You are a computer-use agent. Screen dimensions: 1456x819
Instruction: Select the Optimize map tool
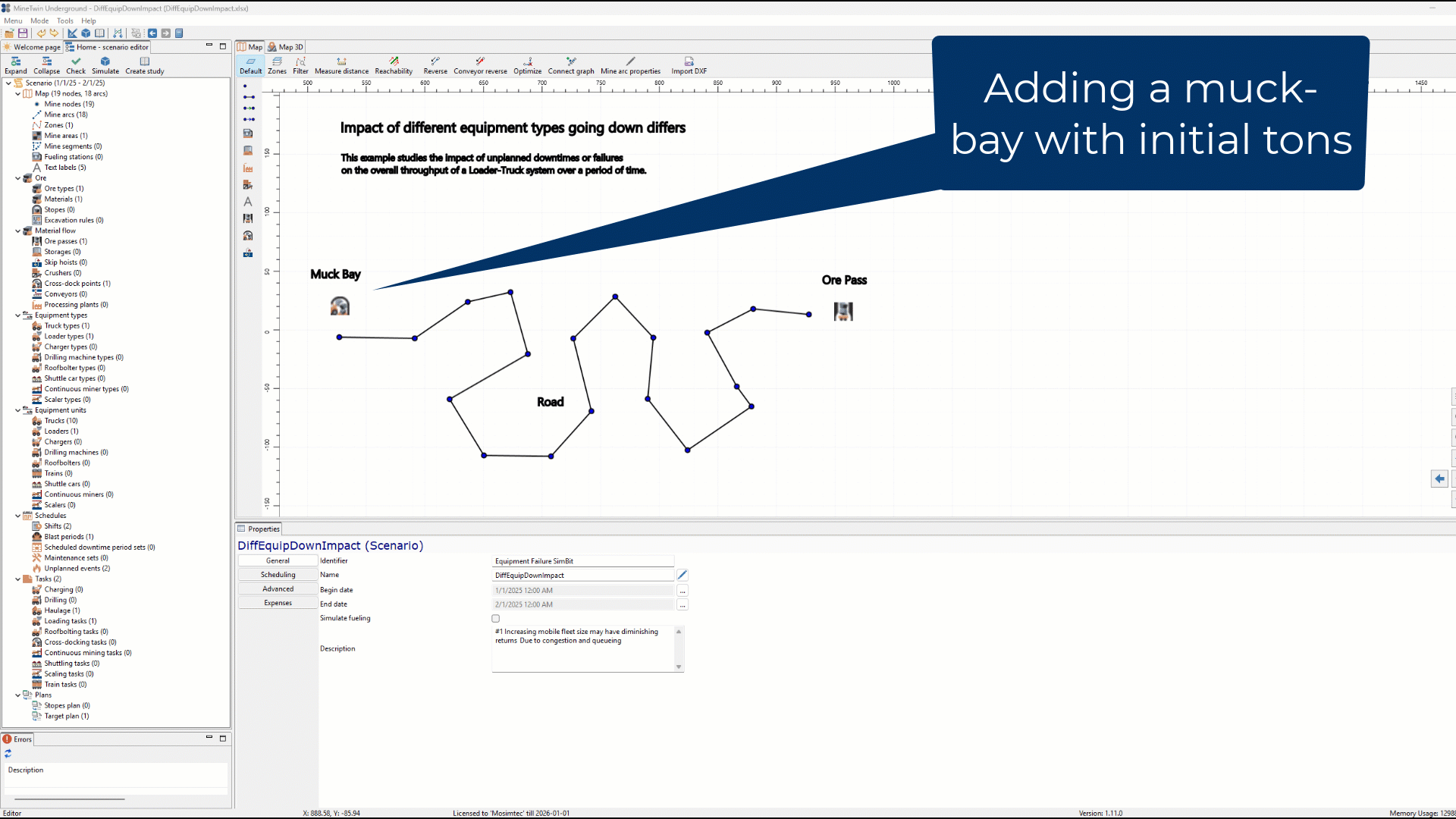527,61
